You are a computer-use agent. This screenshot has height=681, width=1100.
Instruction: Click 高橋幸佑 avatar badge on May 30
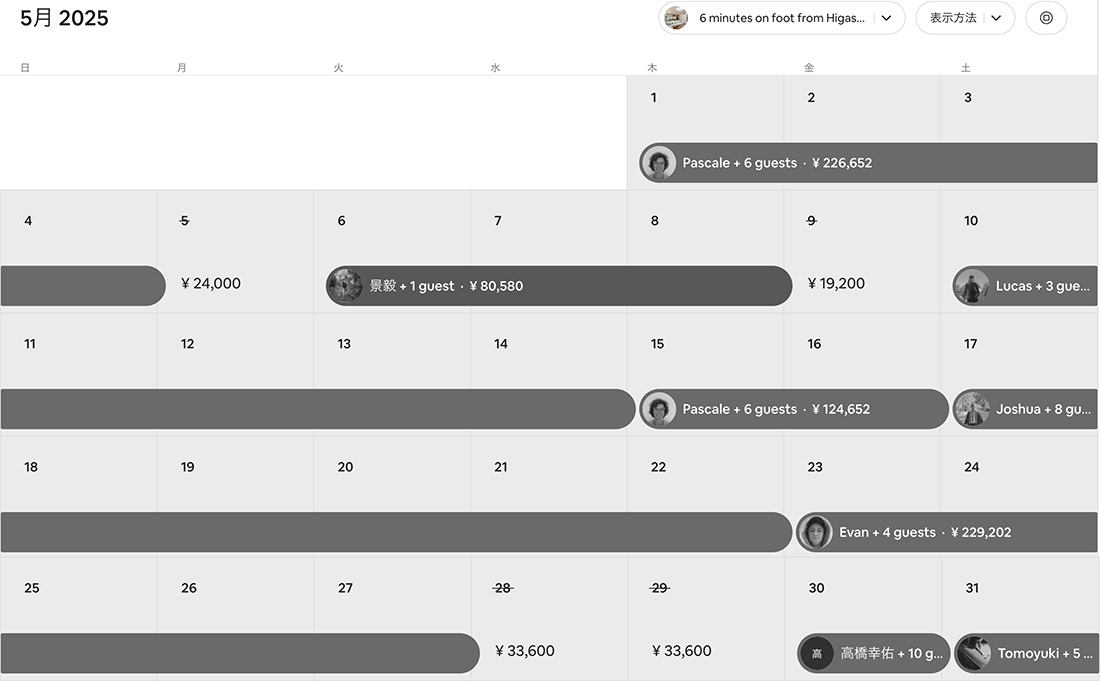817,654
